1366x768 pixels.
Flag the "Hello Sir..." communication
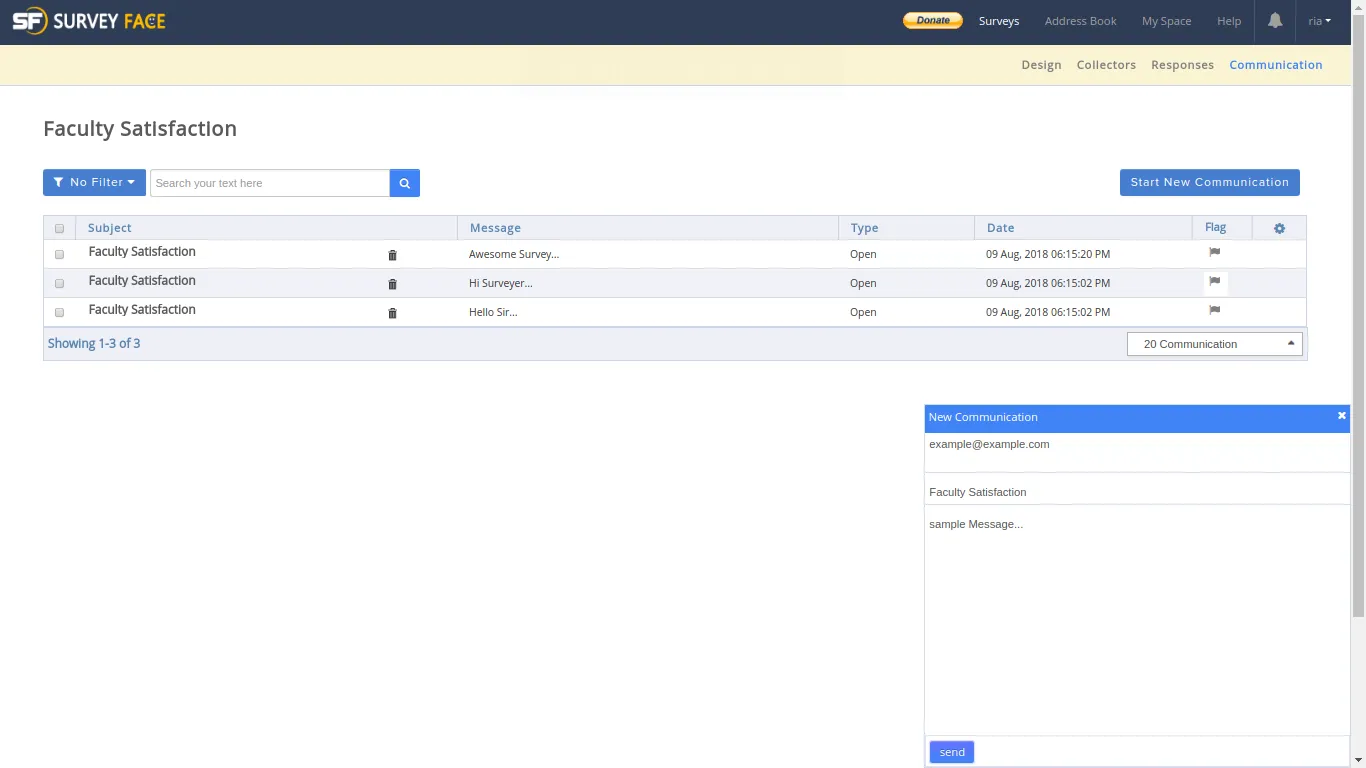coord(1214,311)
